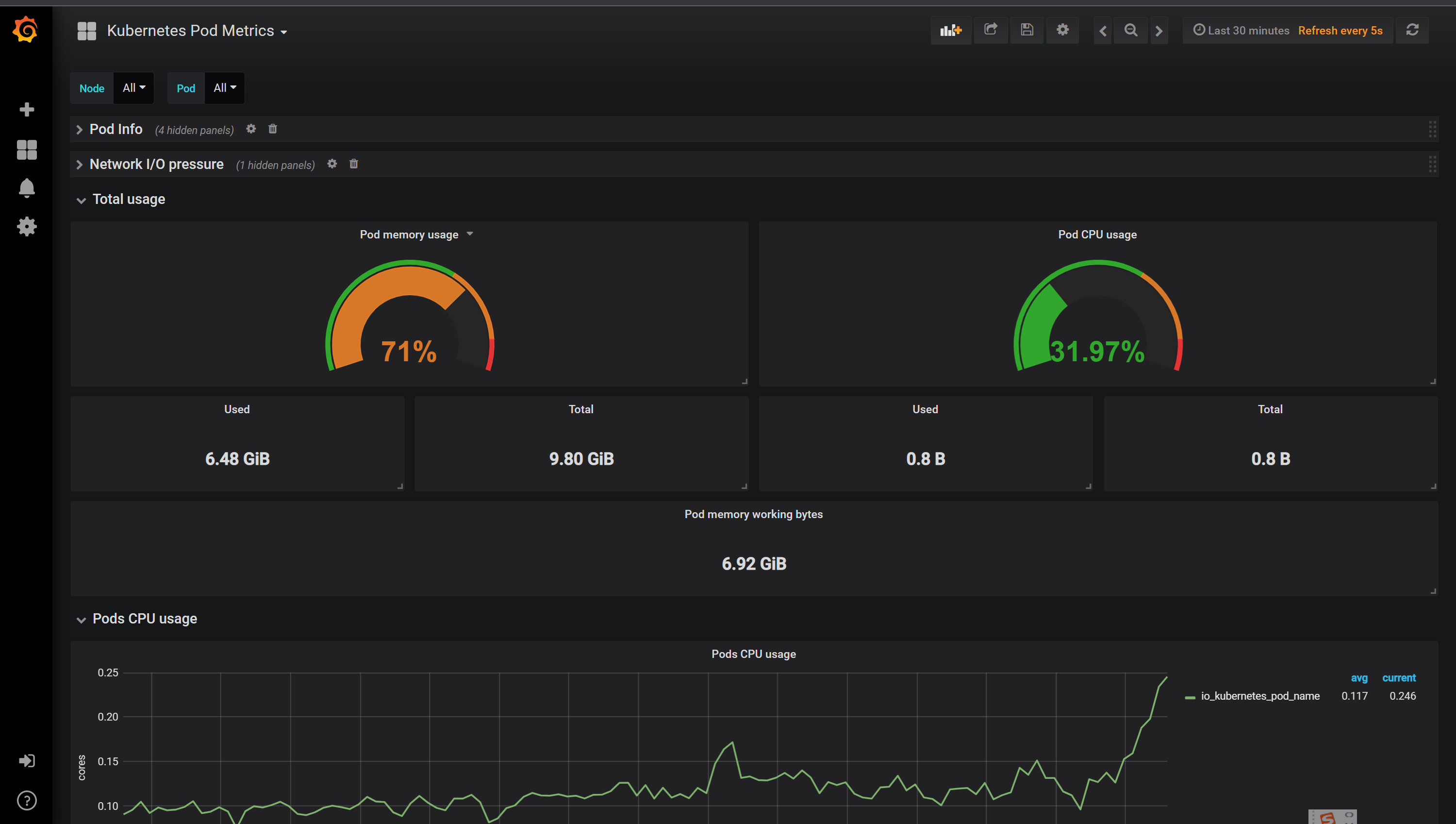
Task: Click the memory Used panel showing 6.48 GiB
Action: (238, 444)
